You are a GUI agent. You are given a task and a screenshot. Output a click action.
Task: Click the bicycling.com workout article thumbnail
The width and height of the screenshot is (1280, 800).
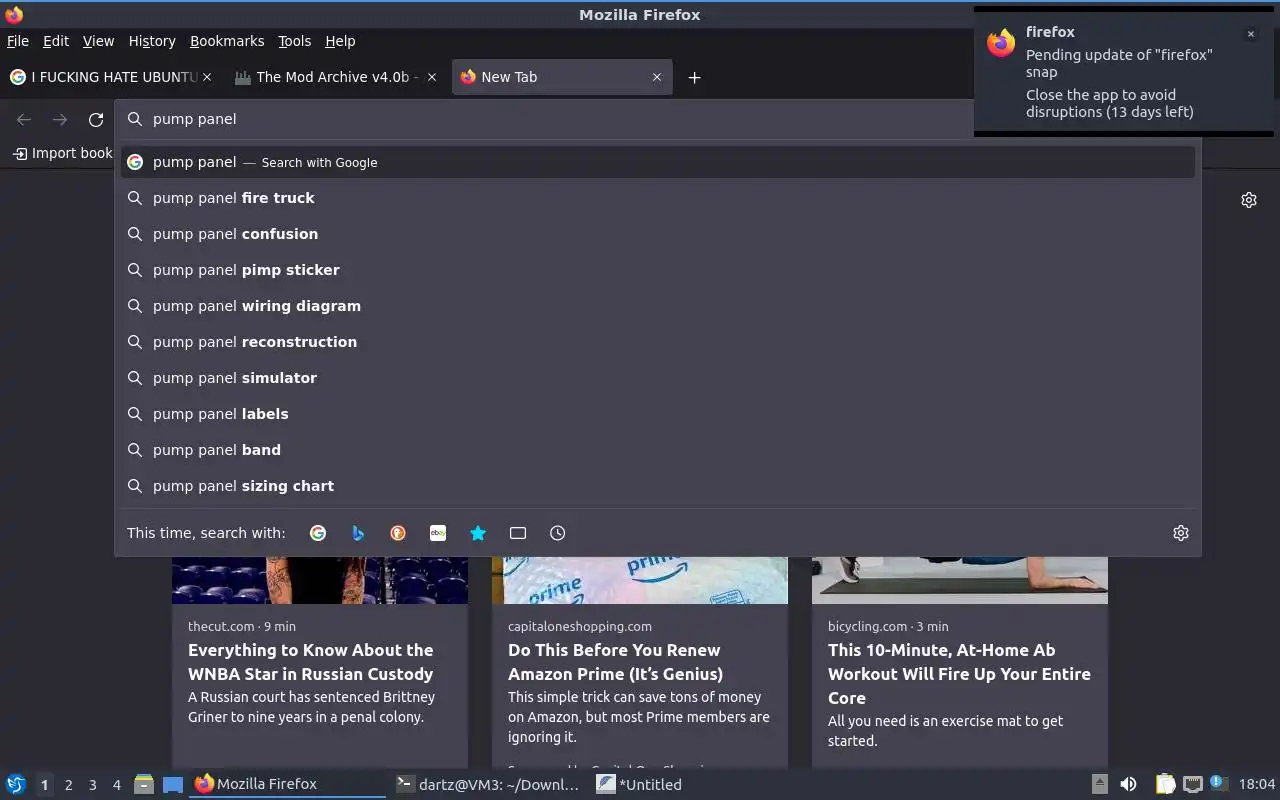click(960, 580)
